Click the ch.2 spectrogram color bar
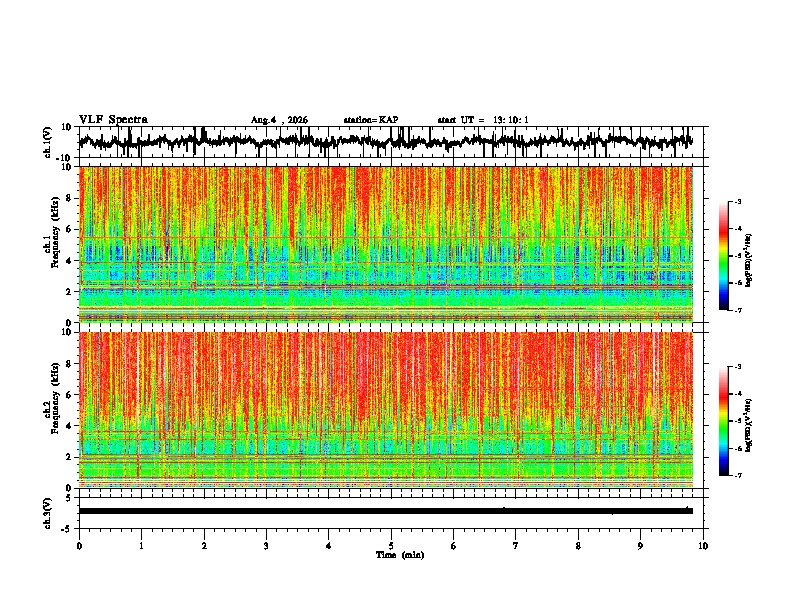 723,421
